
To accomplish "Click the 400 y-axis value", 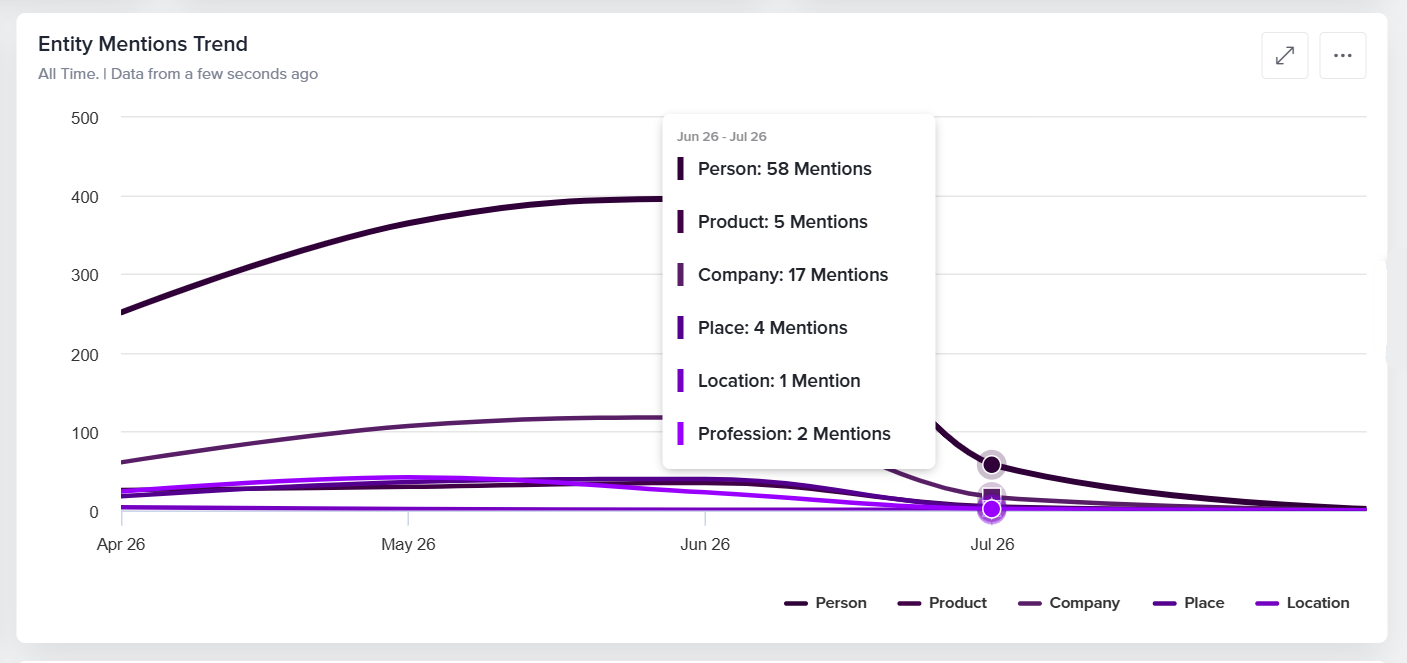I will tap(85, 197).
